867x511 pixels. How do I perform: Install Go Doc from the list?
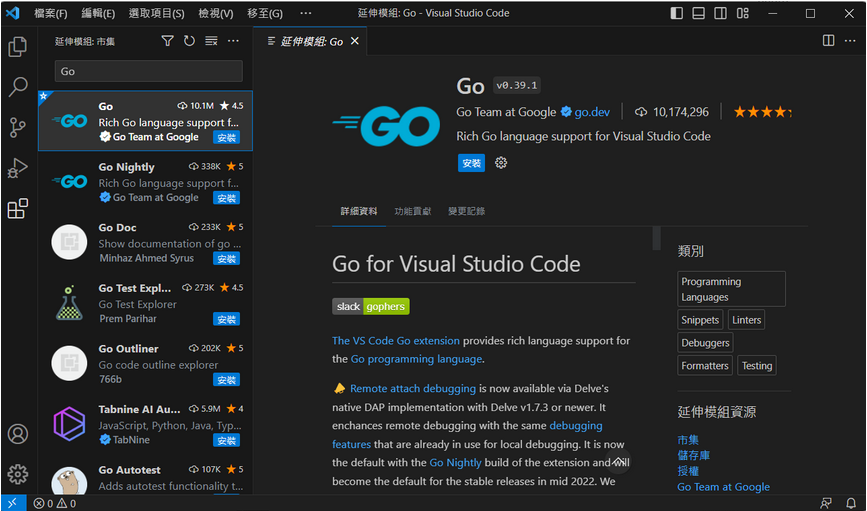tap(227, 259)
